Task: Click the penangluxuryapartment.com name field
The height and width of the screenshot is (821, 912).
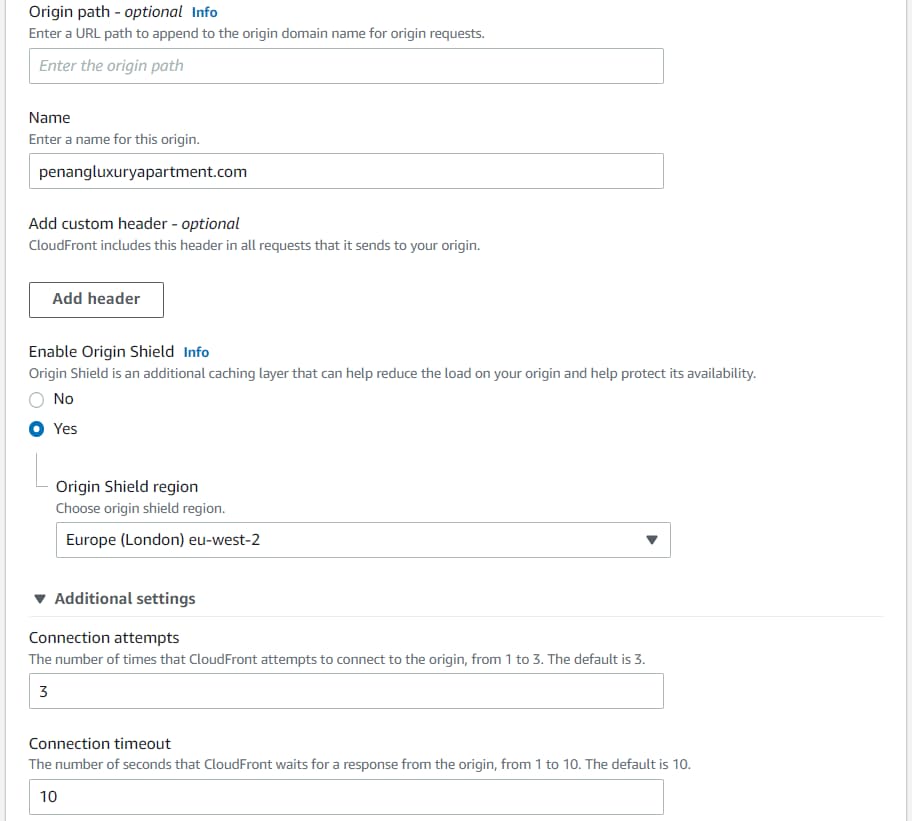Action: pyautogui.click(x=346, y=171)
